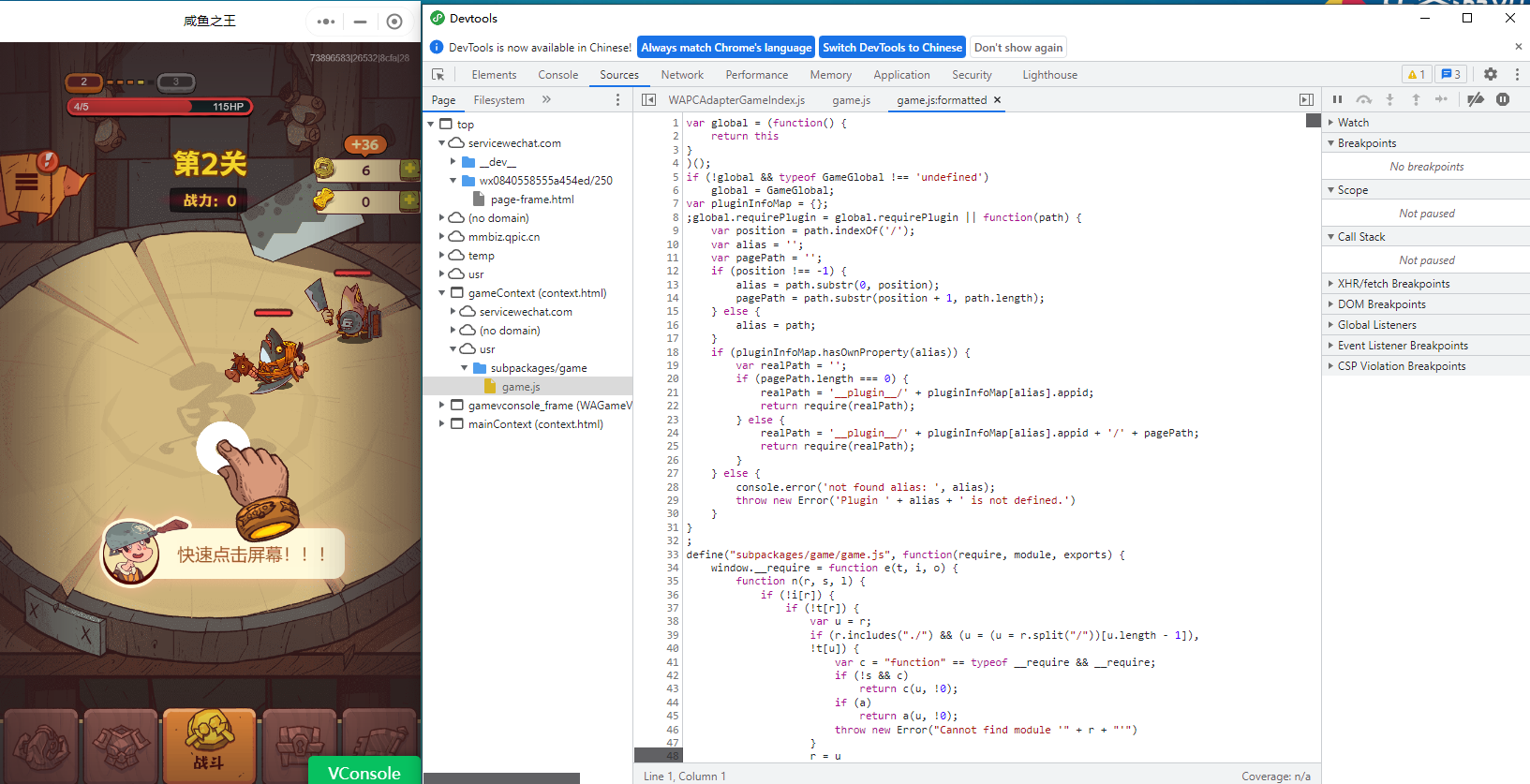
Task: Toggle pause on exceptions icon
Action: pyautogui.click(x=1503, y=99)
